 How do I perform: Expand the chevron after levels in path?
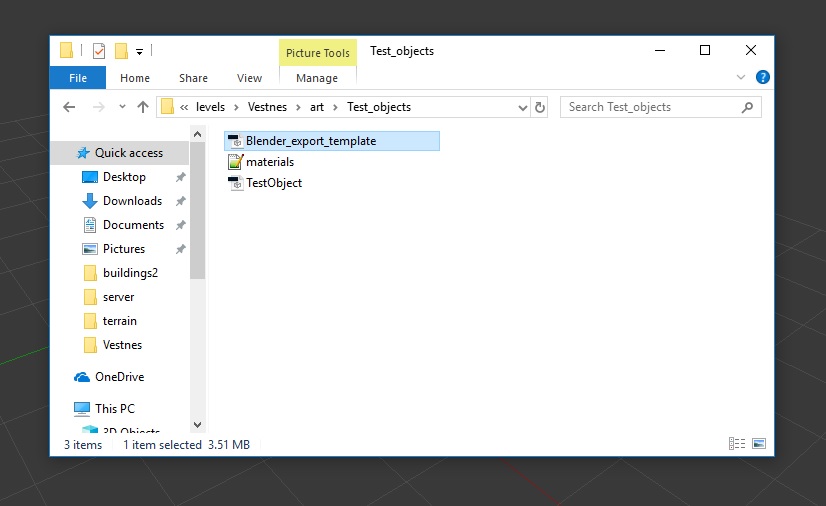point(237,107)
